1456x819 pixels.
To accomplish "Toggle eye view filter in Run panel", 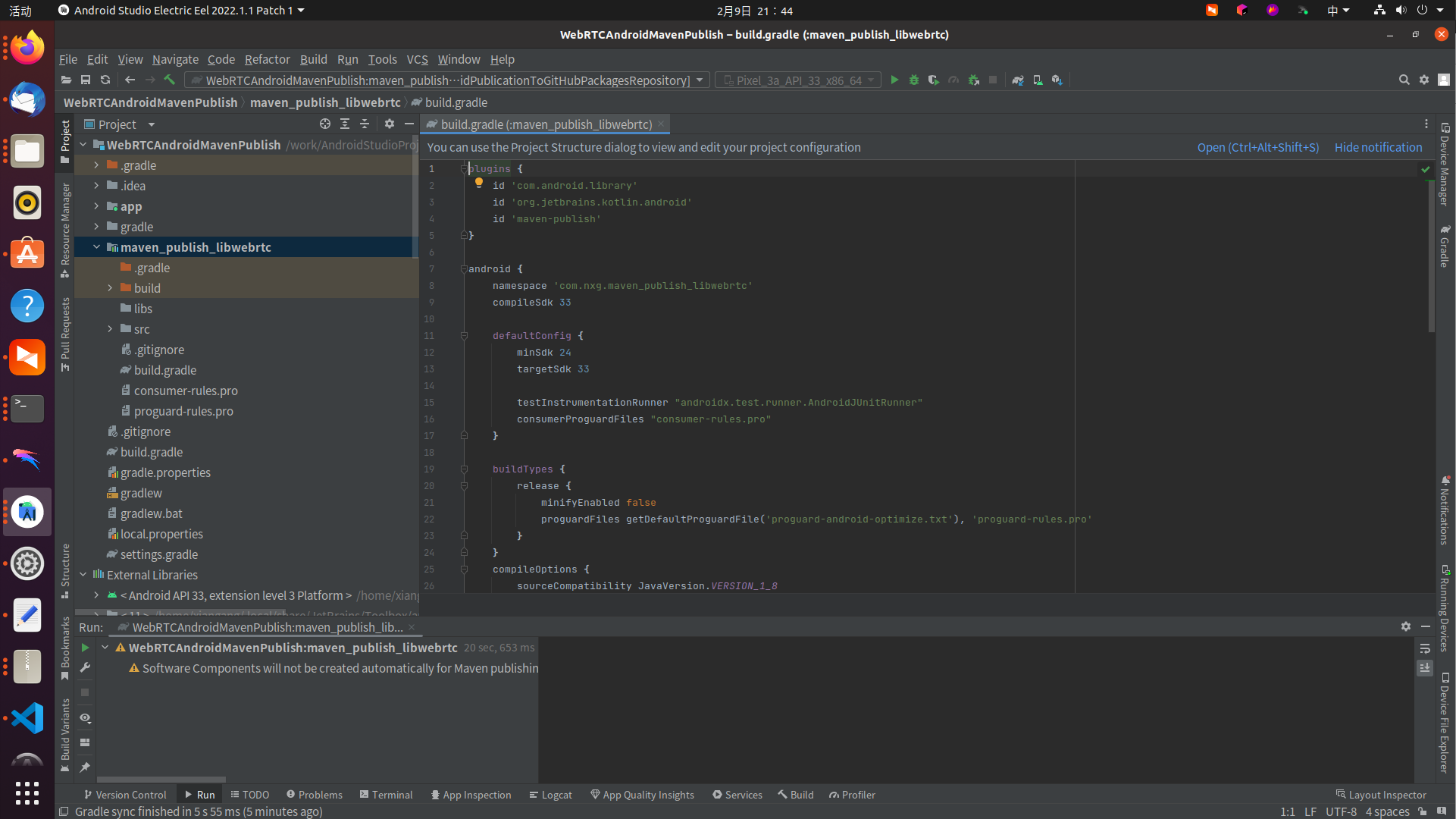I will [x=85, y=717].
